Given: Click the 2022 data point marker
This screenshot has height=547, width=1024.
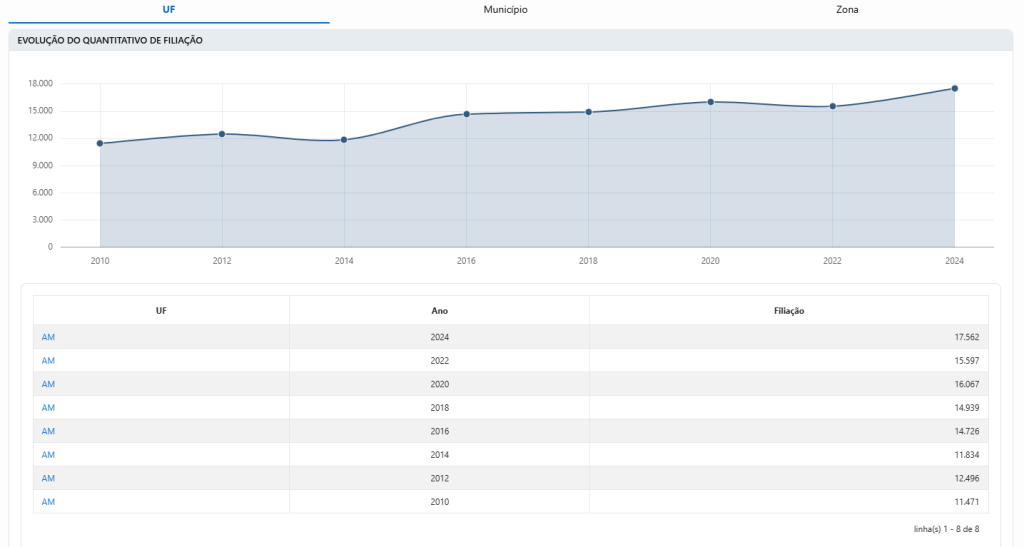Looking at the screenshot, I should (x=833, y=106).
